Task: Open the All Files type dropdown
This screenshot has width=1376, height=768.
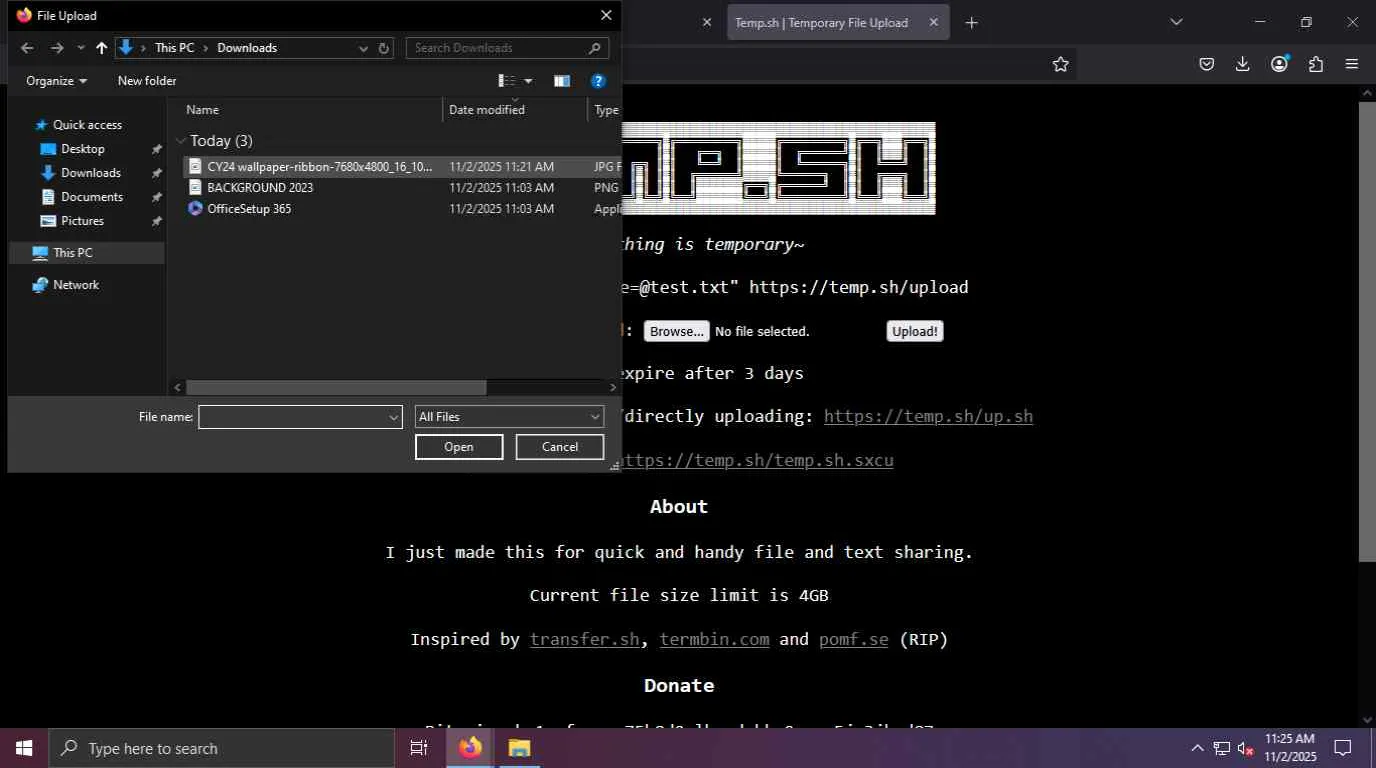Action: pyautogui.click(x=509, y=417)
